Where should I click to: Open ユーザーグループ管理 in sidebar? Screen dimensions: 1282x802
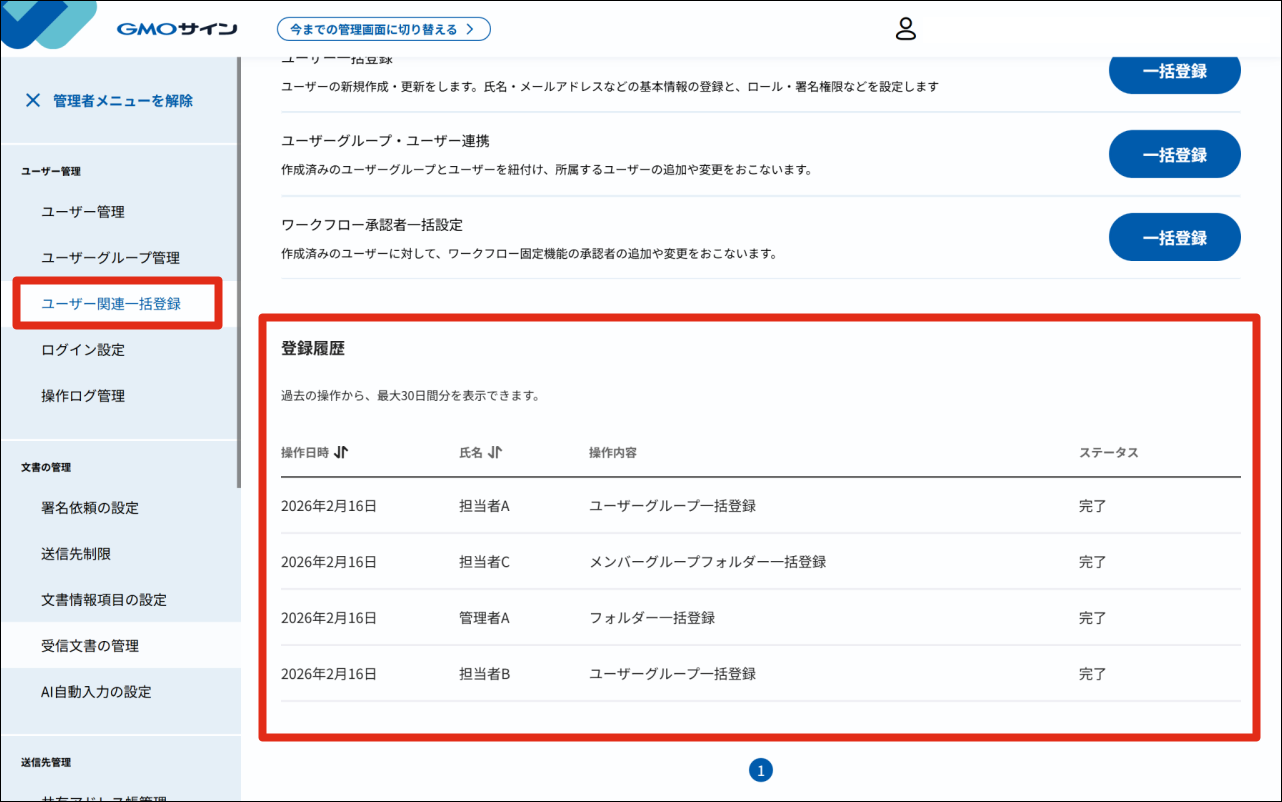tap(110, 258)
